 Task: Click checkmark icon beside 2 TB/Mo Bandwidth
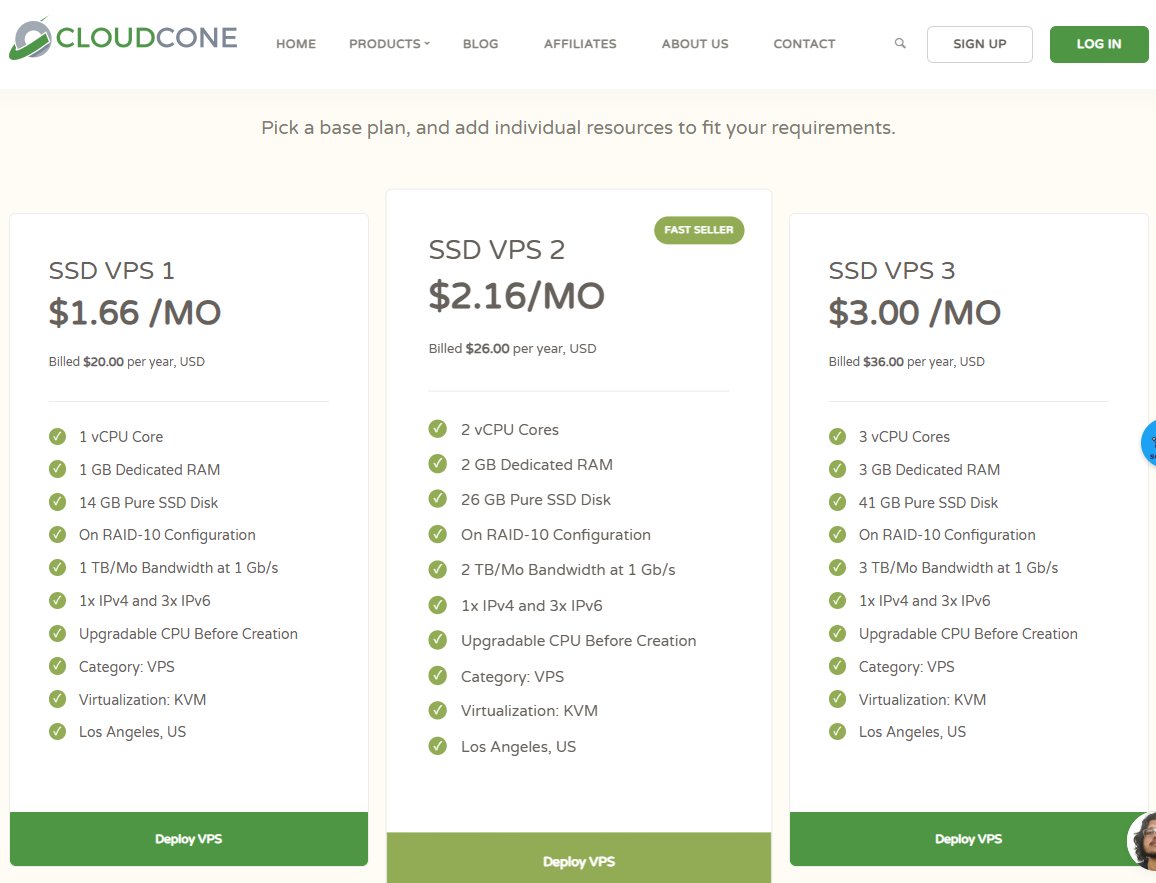tap(438, 569)
